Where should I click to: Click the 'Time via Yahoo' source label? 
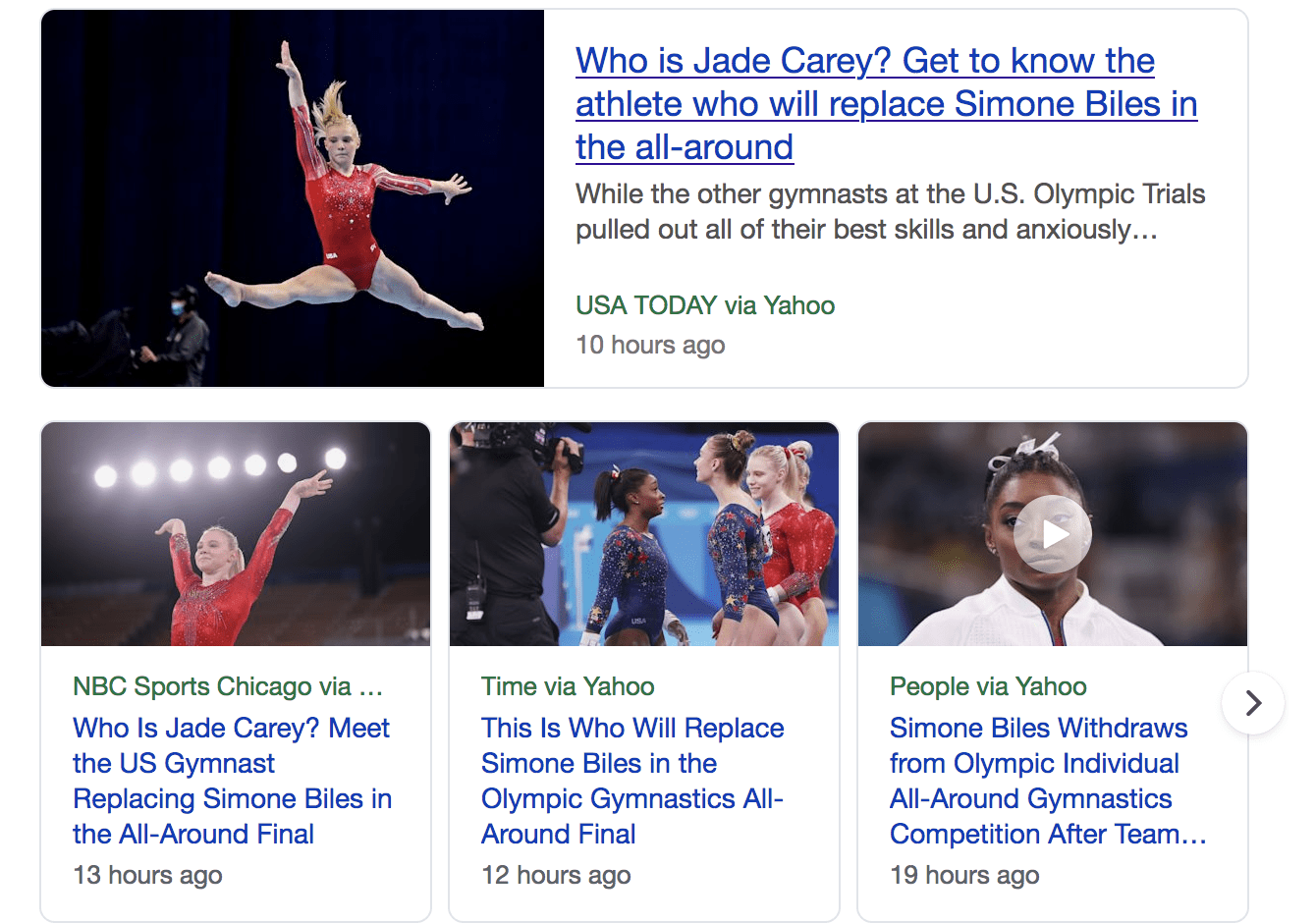(568, 686)
